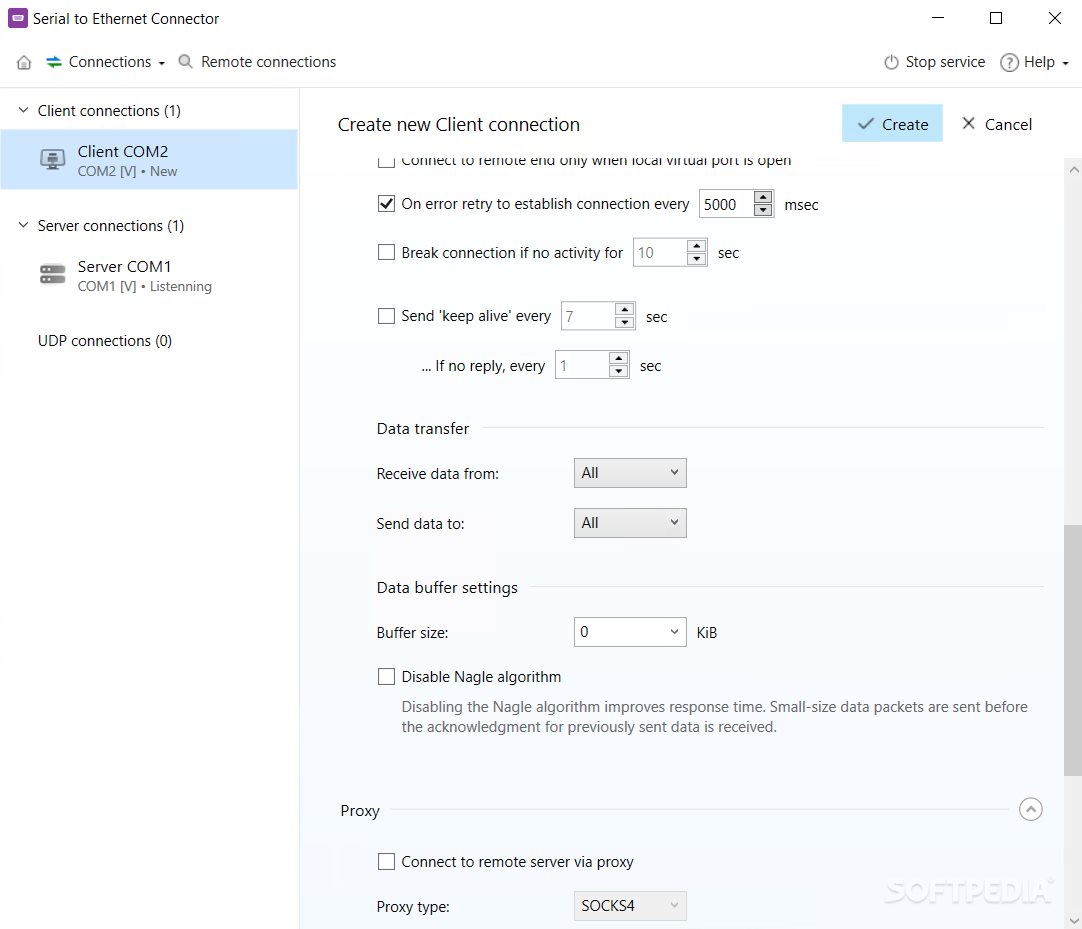Increase retry msec with up arrow
Viewport: 1082px width, 929px height.
click(x=763, y=197)
